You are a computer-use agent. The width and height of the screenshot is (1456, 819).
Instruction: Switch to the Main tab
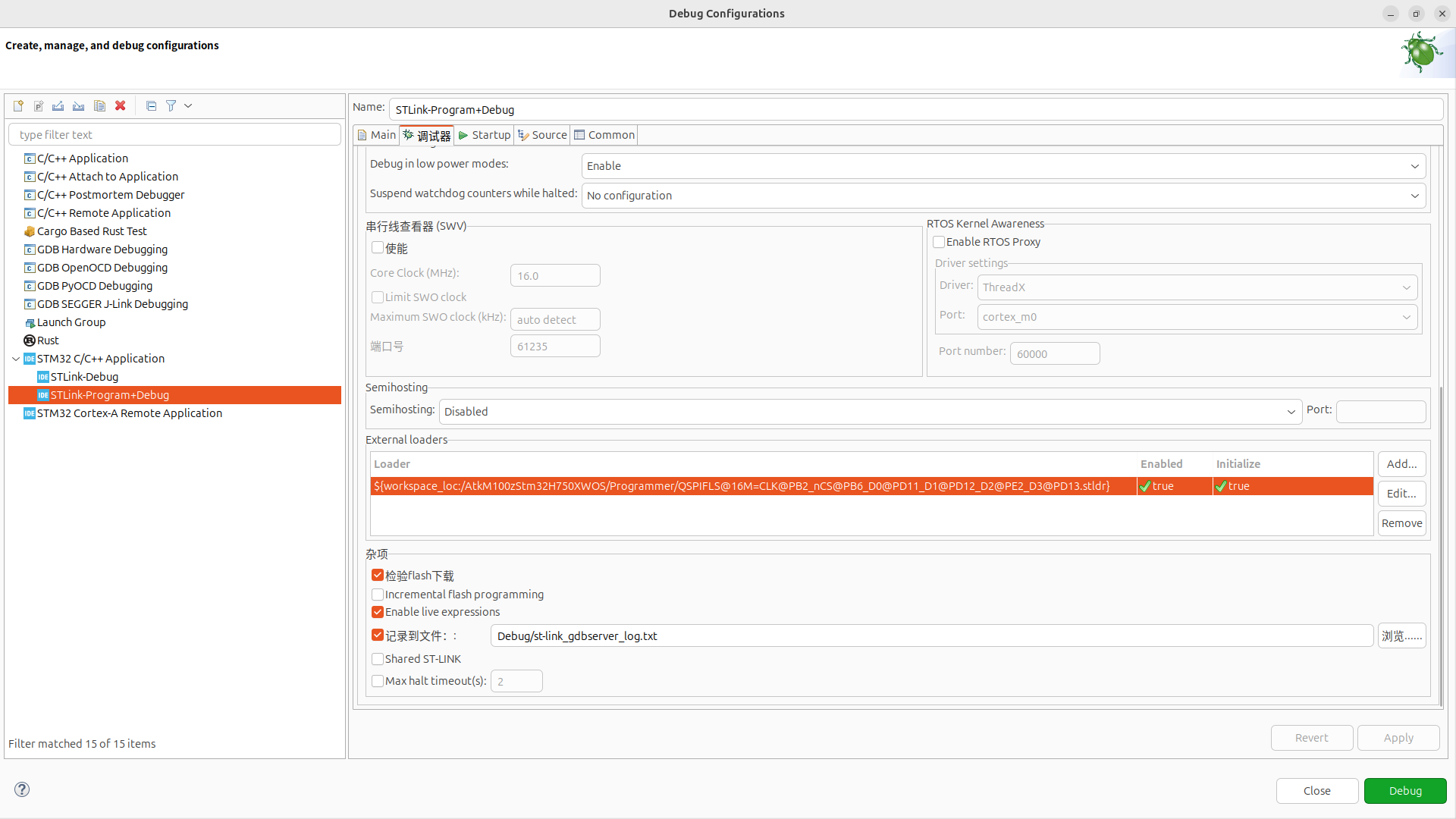(377, 135)
